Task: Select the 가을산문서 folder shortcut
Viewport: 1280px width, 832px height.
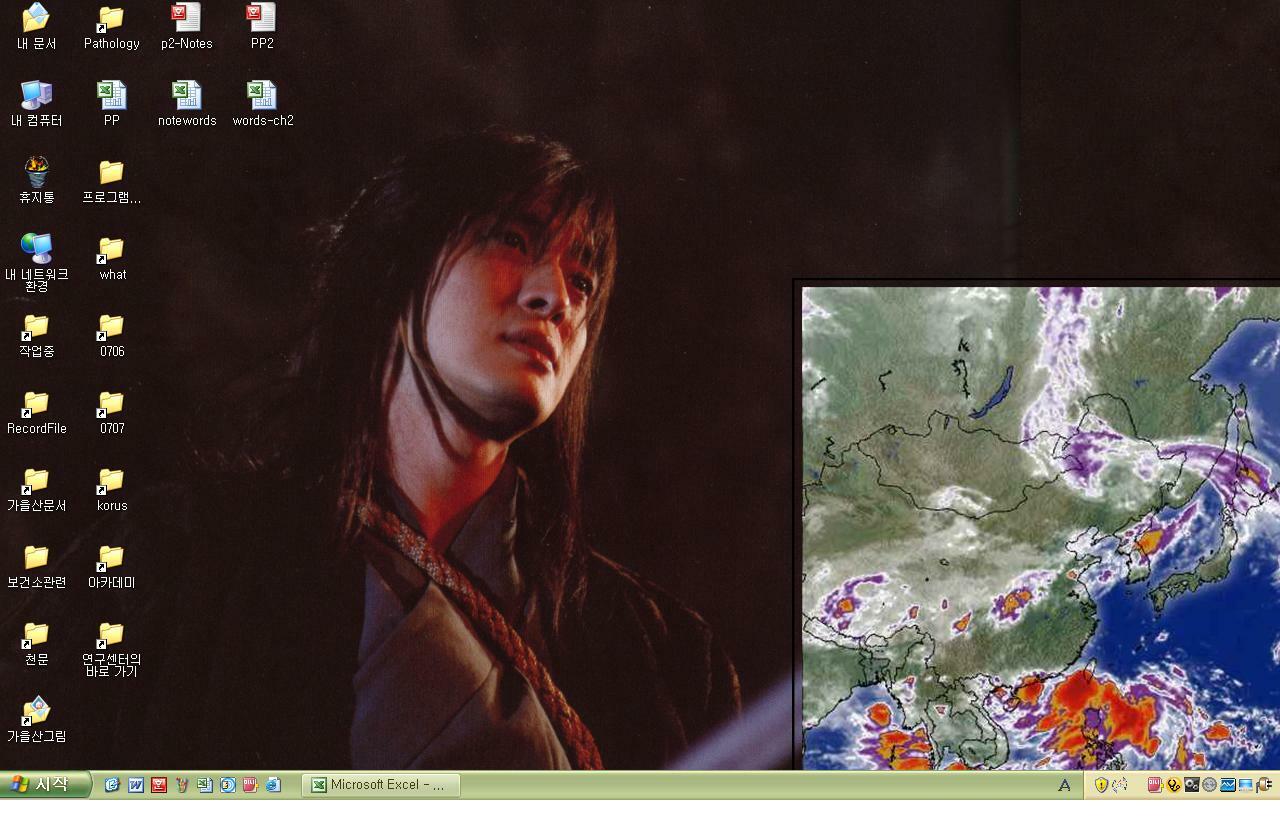Action: click(36, 489)
